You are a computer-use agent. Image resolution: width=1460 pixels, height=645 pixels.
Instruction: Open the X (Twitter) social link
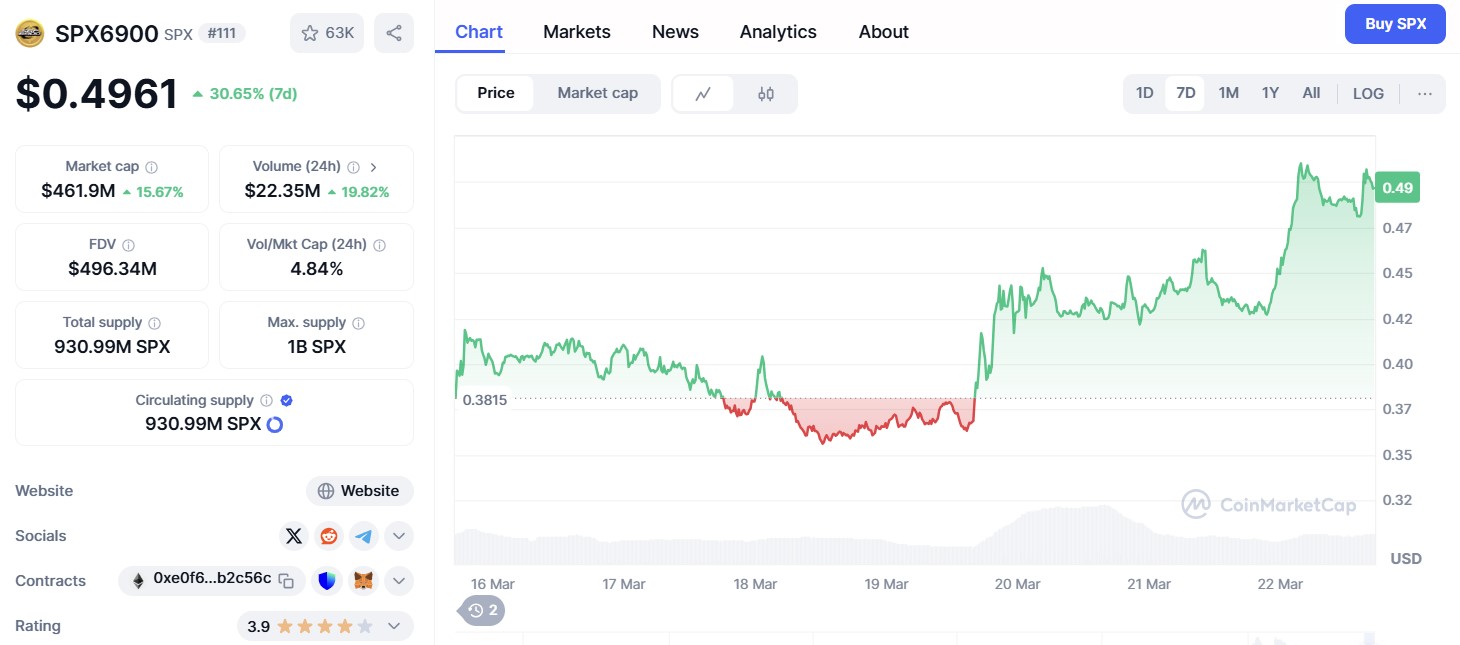(293, 536)
